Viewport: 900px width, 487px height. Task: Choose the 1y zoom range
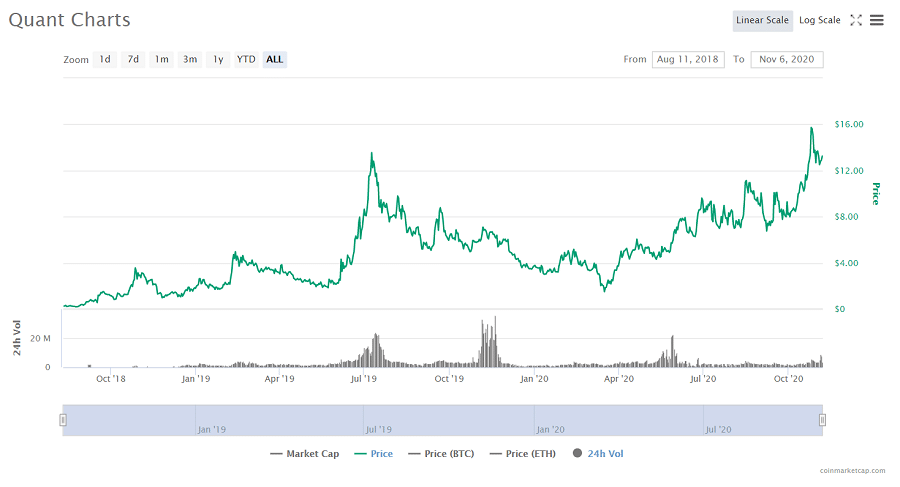(218, 59)
